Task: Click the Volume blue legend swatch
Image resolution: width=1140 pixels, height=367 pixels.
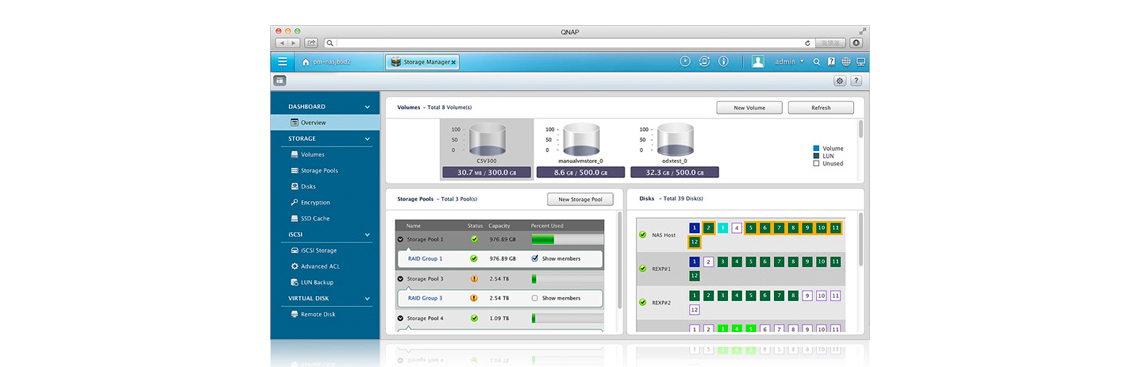Action: [x=816, y=148]
